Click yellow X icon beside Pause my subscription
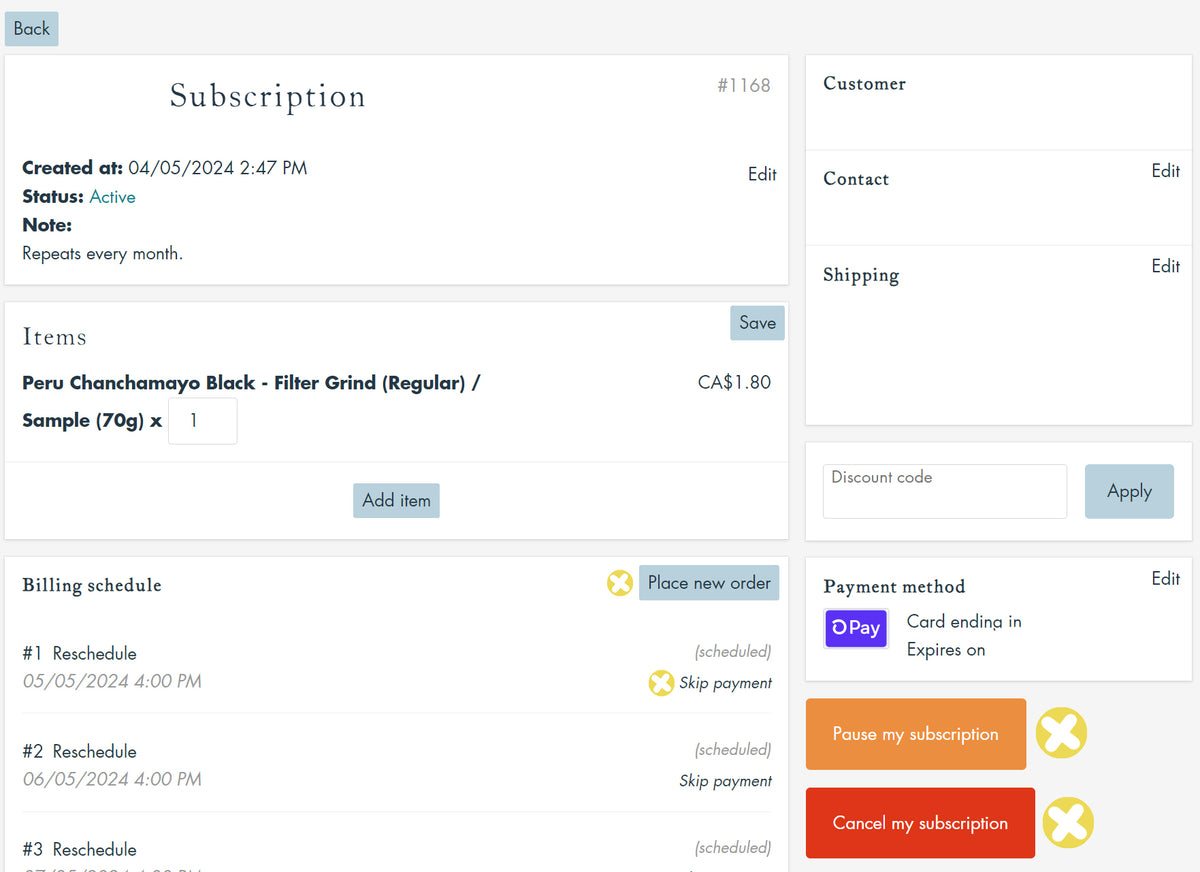Viewport: 1200px width, 872px height. click(x=1061, y=734)
